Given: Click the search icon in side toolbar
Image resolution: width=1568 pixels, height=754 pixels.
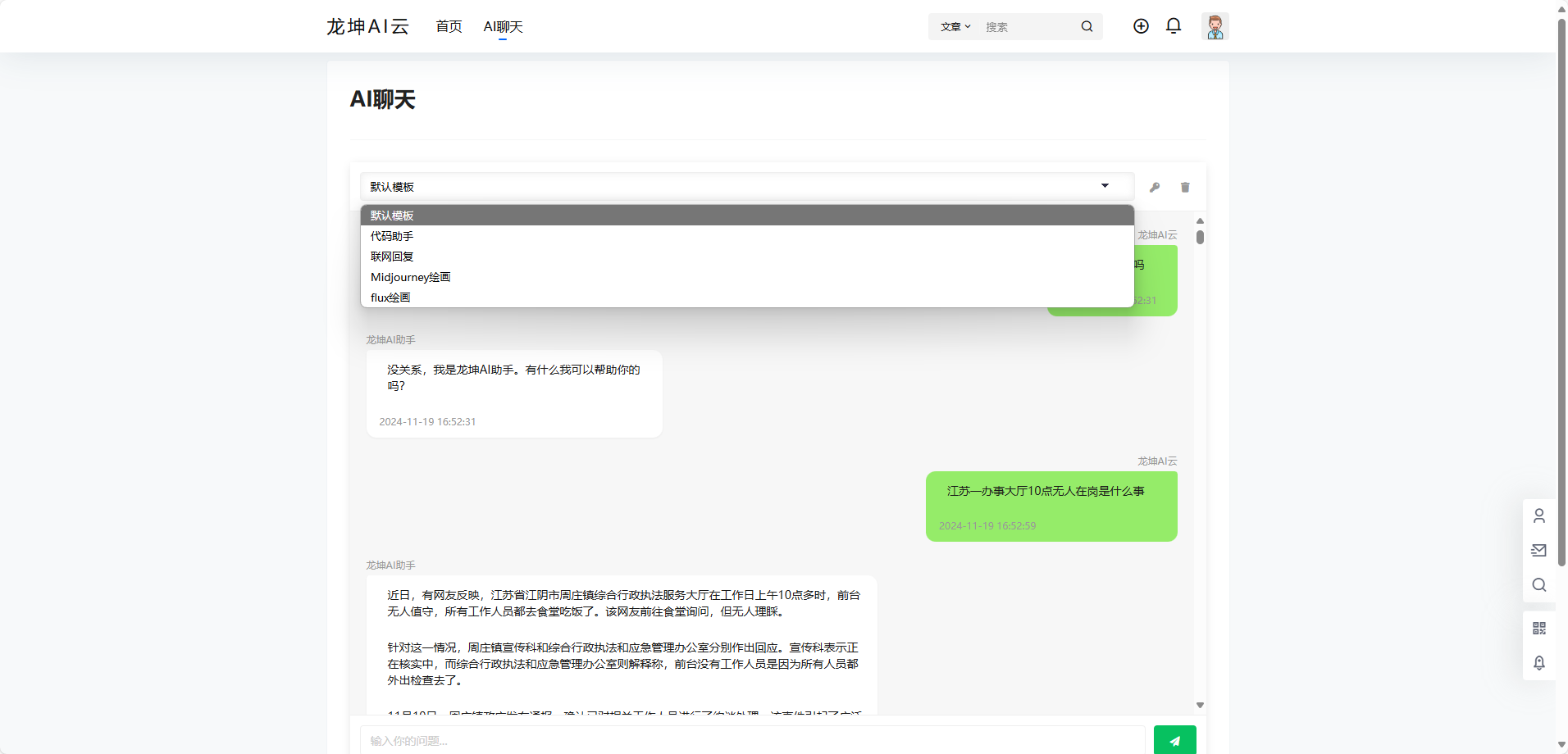Looking at the screenshot, I should click(1539, 584).
